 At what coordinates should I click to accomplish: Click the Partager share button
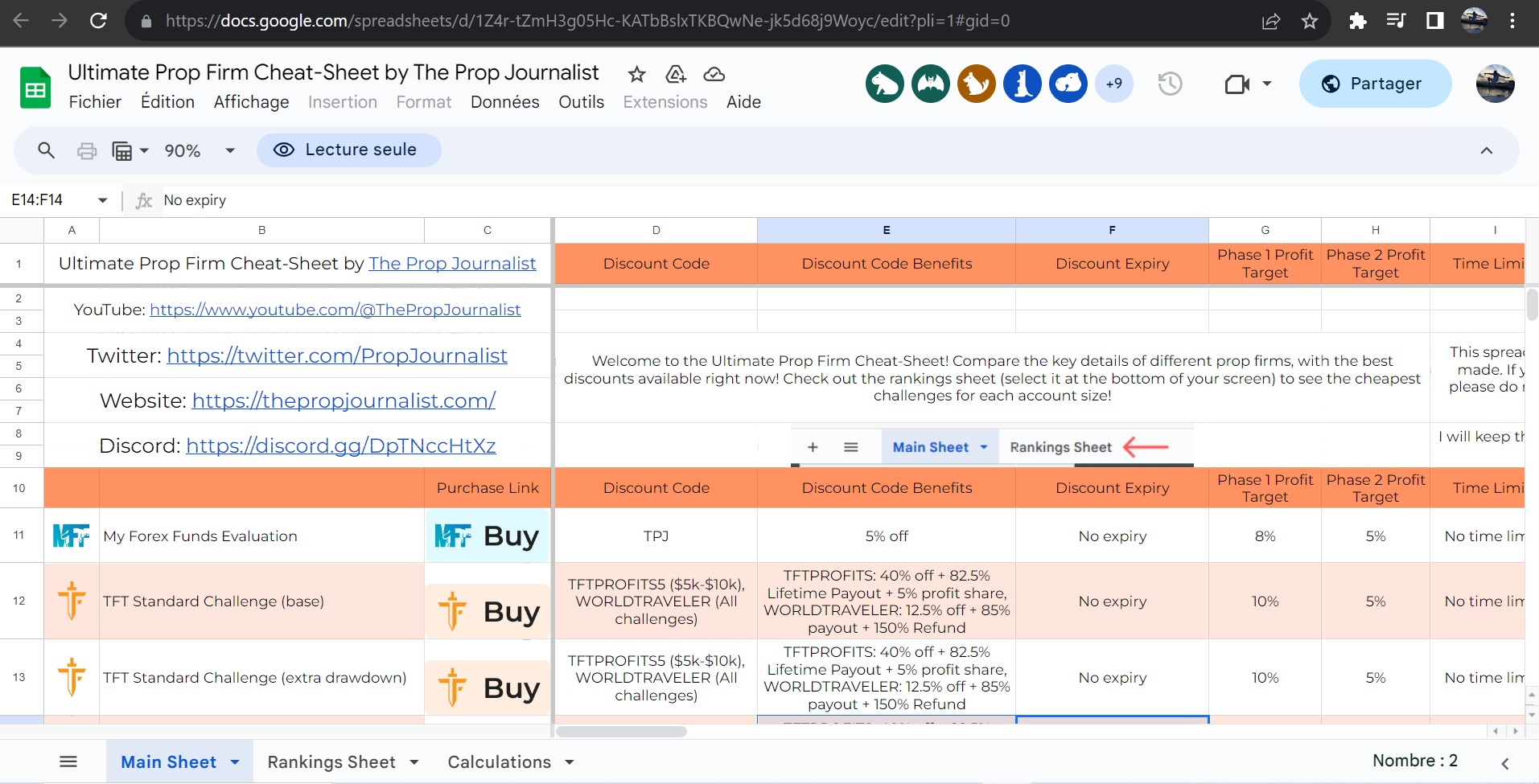1374,84
